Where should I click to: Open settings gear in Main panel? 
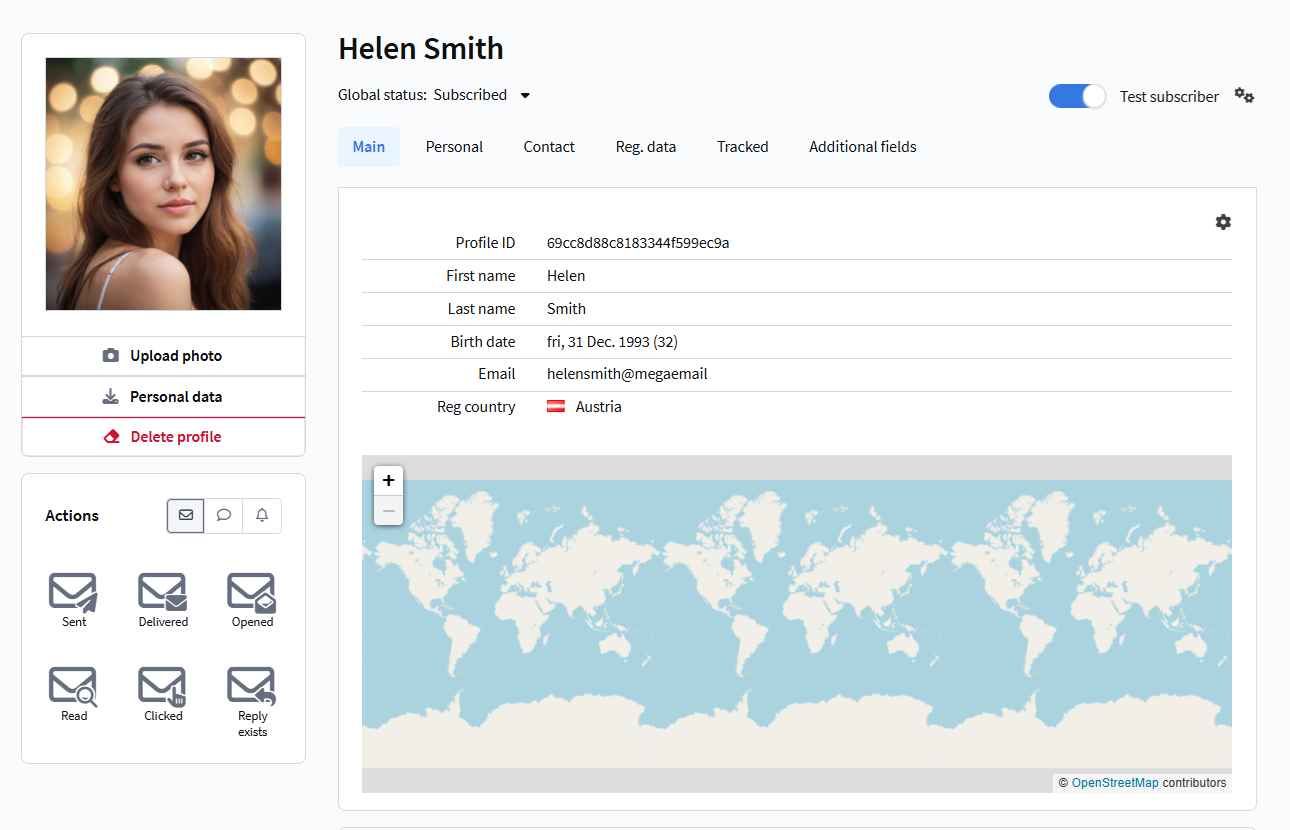click(x=1223, y=222)
